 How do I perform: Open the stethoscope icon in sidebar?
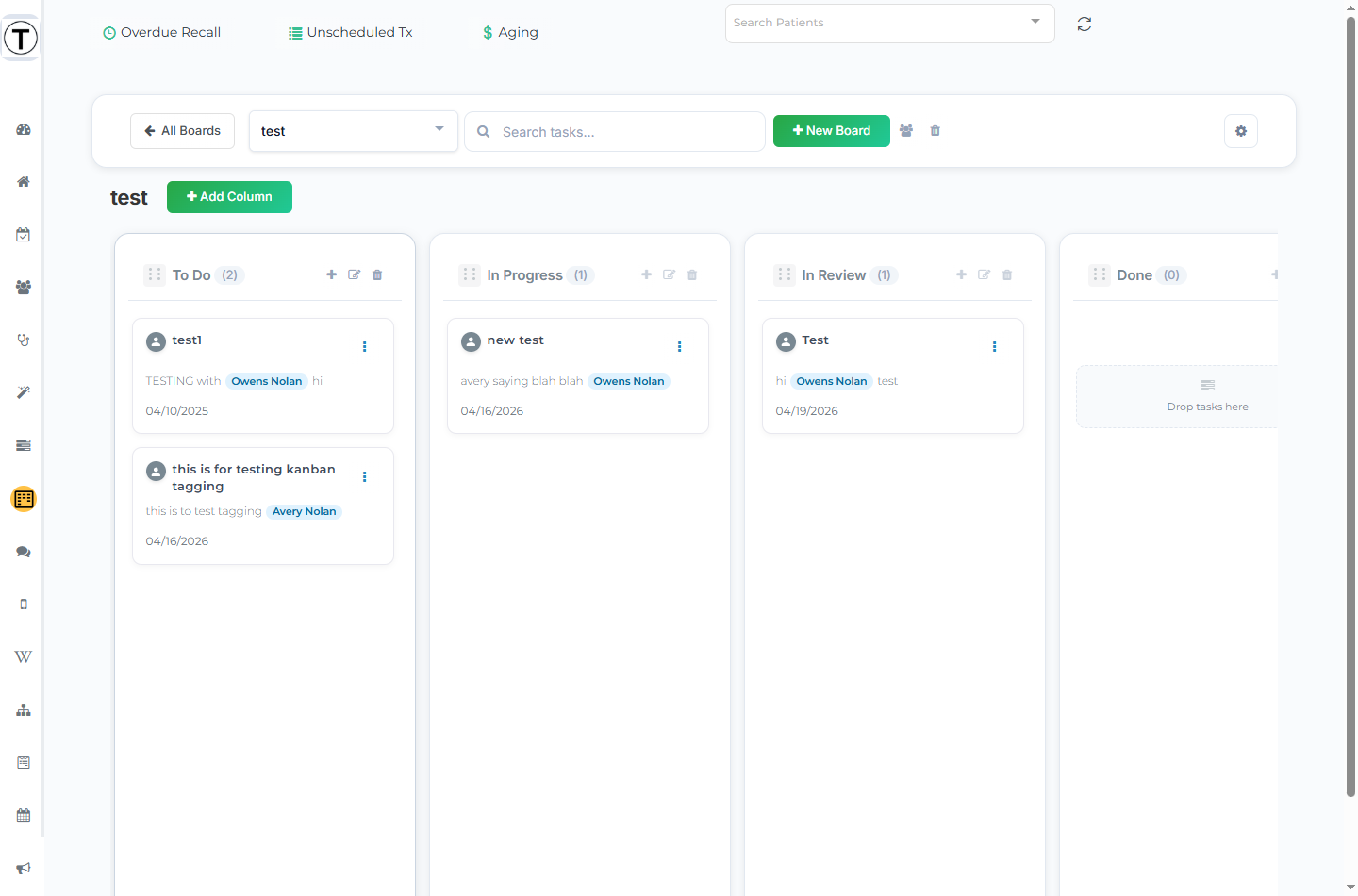pos(24,340)
